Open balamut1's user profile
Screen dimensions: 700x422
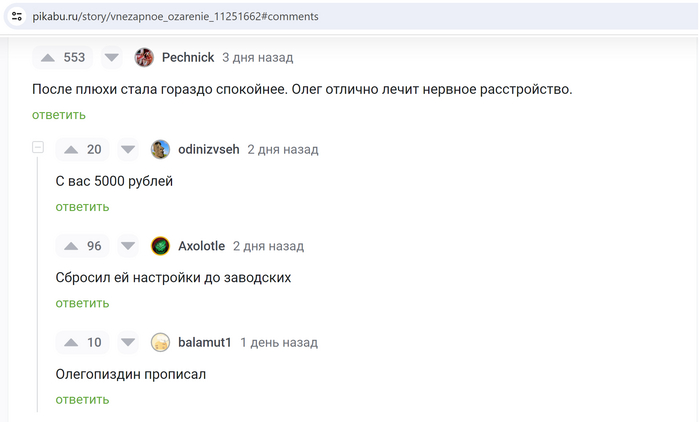click(x=205, y=342)
